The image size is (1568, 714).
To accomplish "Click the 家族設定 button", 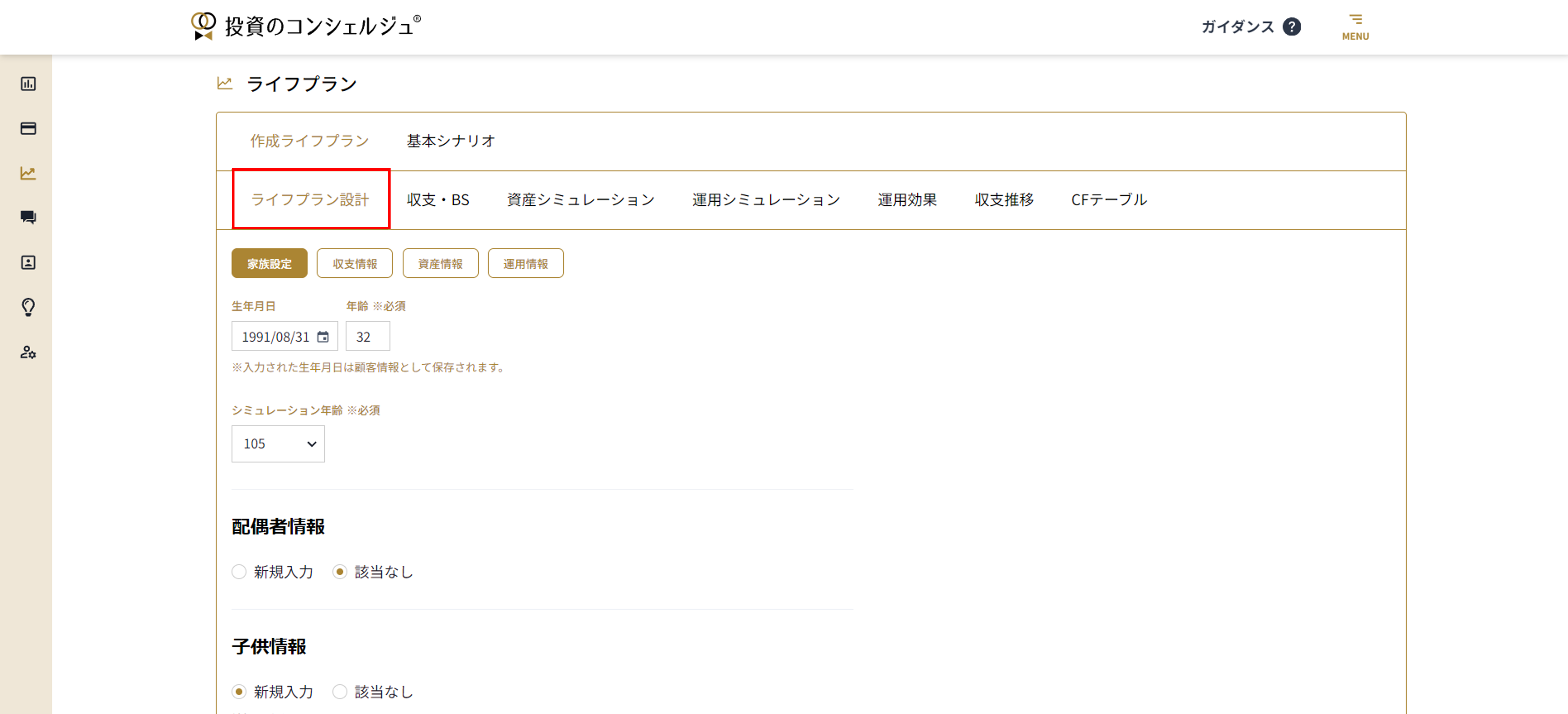I will pos(270,263).
